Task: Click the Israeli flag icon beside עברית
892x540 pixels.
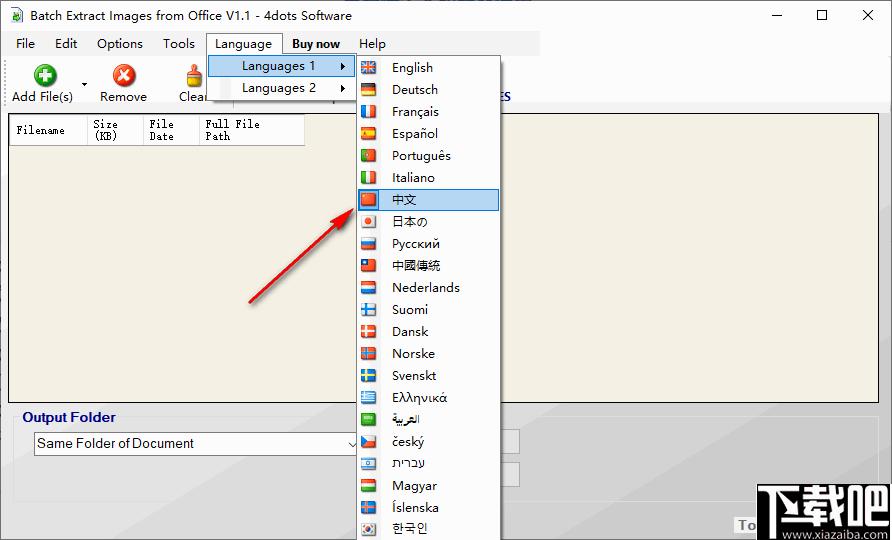Action: coord(369,464)
